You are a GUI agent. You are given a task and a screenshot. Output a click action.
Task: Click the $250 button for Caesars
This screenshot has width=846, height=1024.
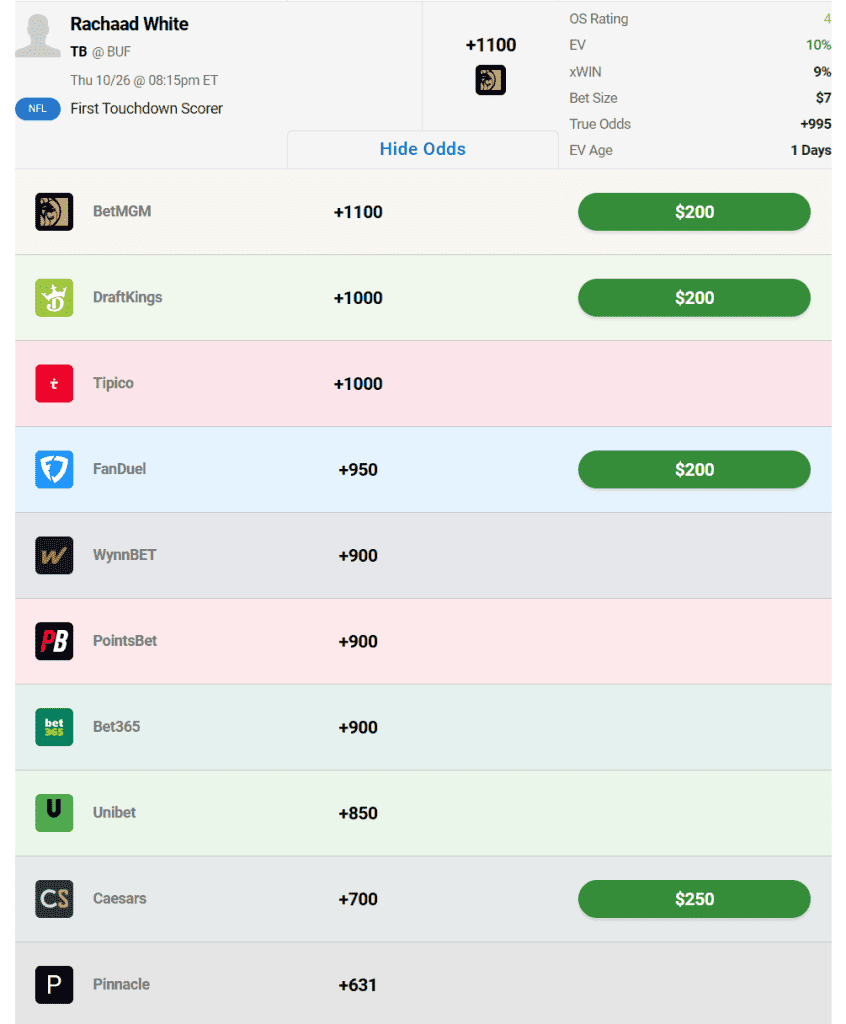tap(694, 899)
